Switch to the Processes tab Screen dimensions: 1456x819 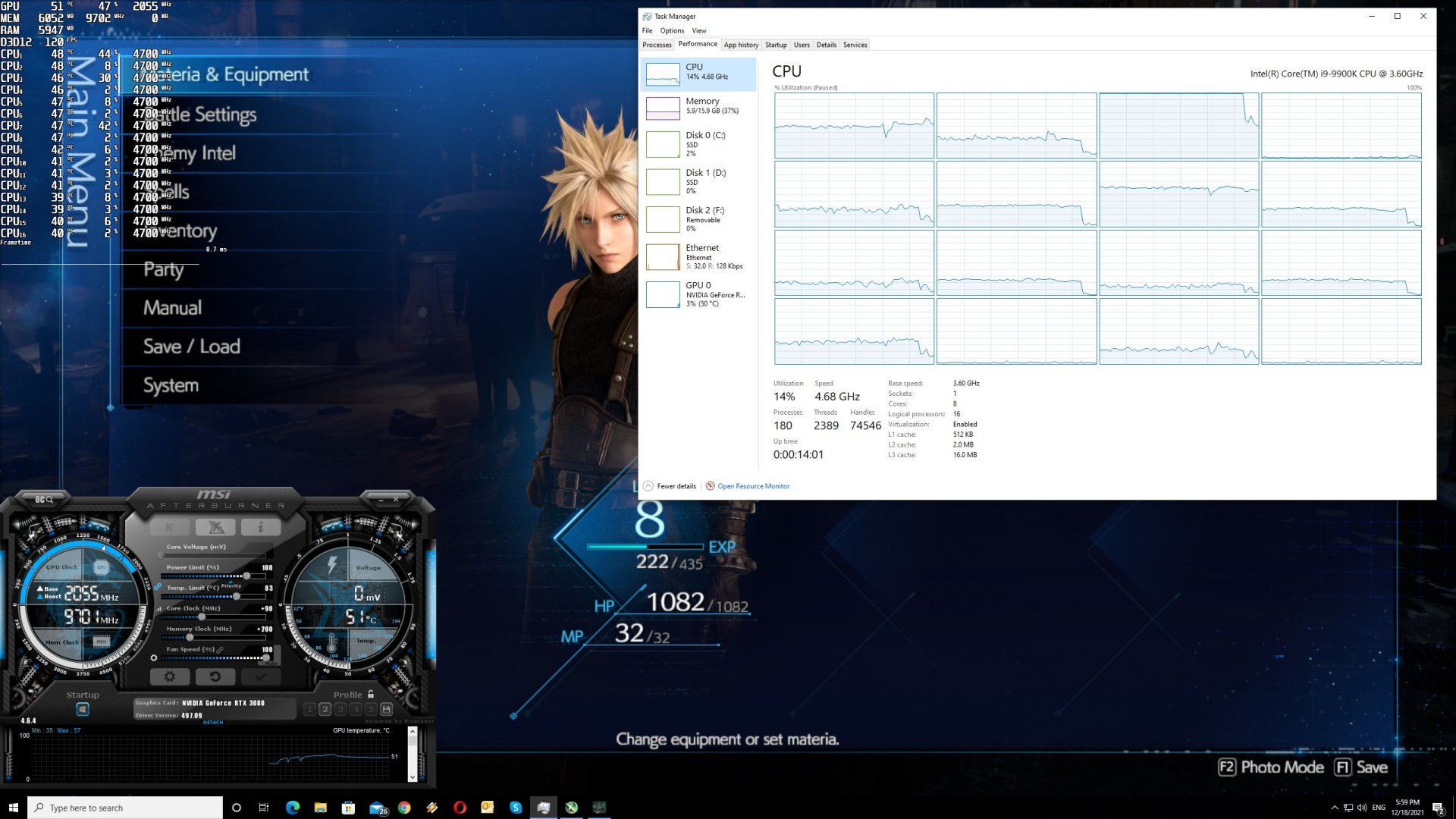657,45
